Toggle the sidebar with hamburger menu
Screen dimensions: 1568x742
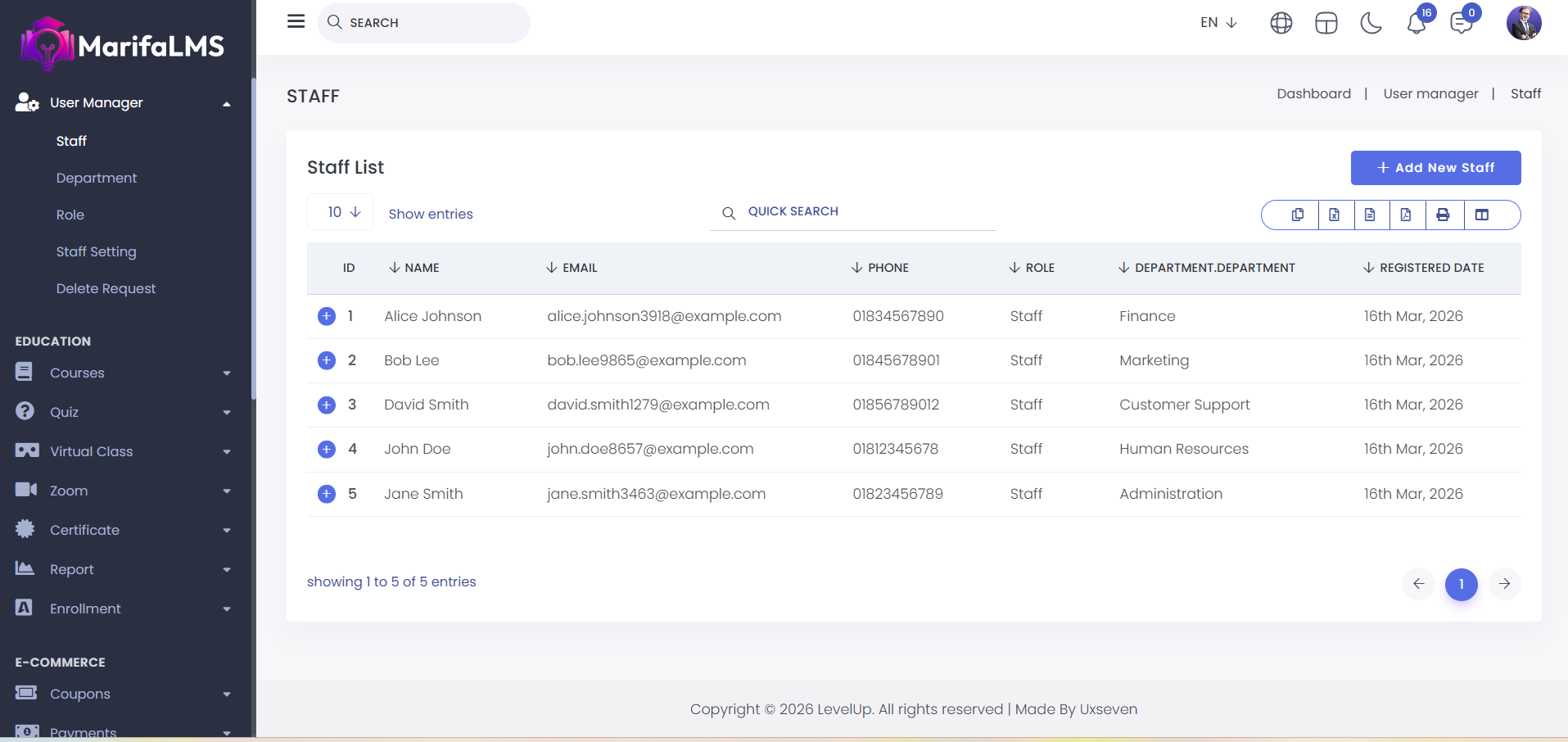pyautogui.click(x=296, y=21)
